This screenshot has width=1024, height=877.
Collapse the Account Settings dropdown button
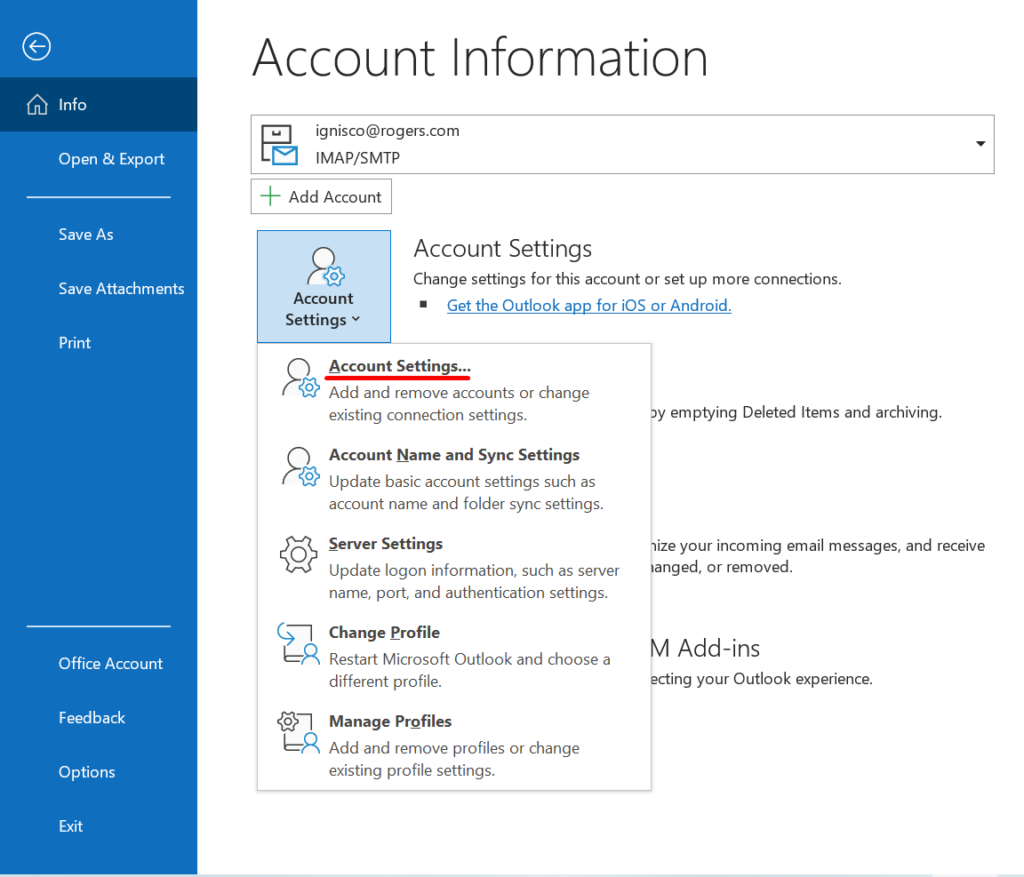point(324,286)
